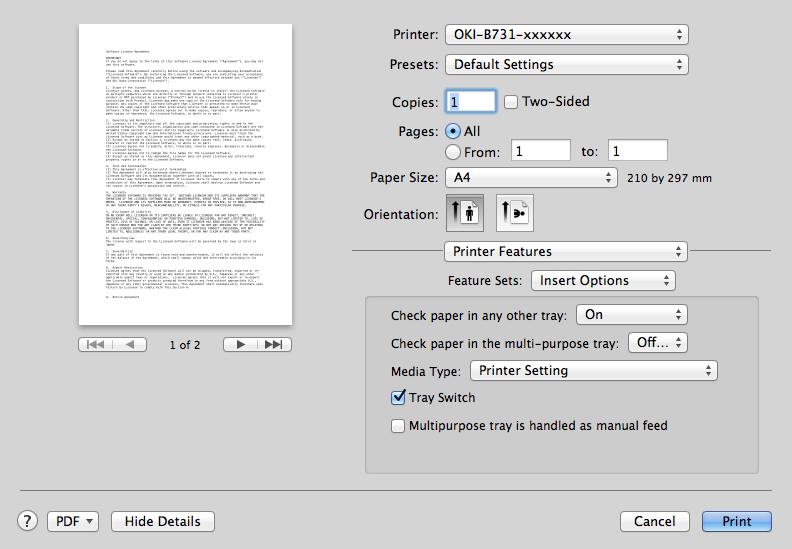Click the to page number field
Image resolution: width=792 pixels, height=549 pixels.
click(638, 151)
